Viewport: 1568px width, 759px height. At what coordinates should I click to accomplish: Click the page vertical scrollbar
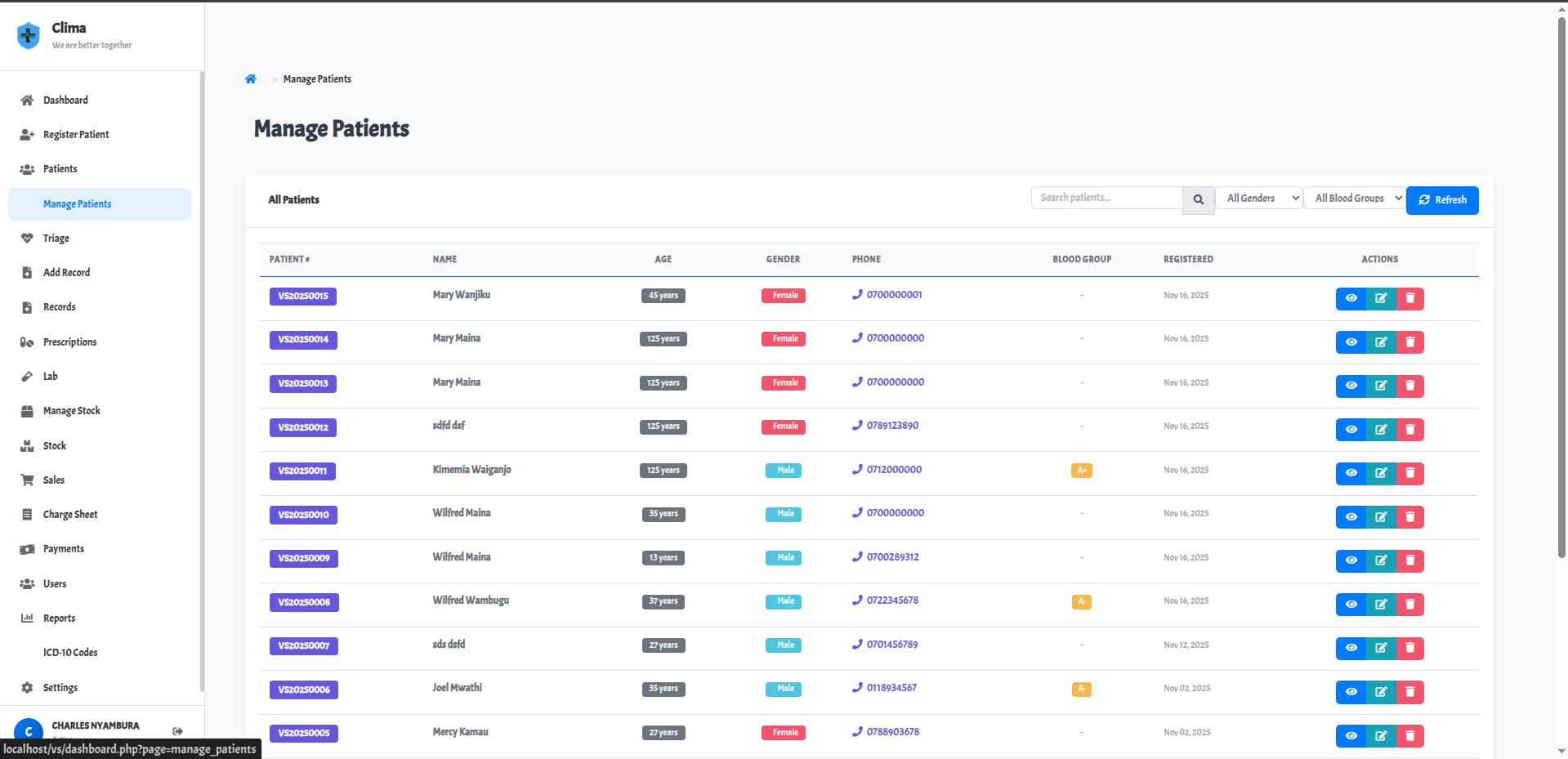coord(1561,286)
